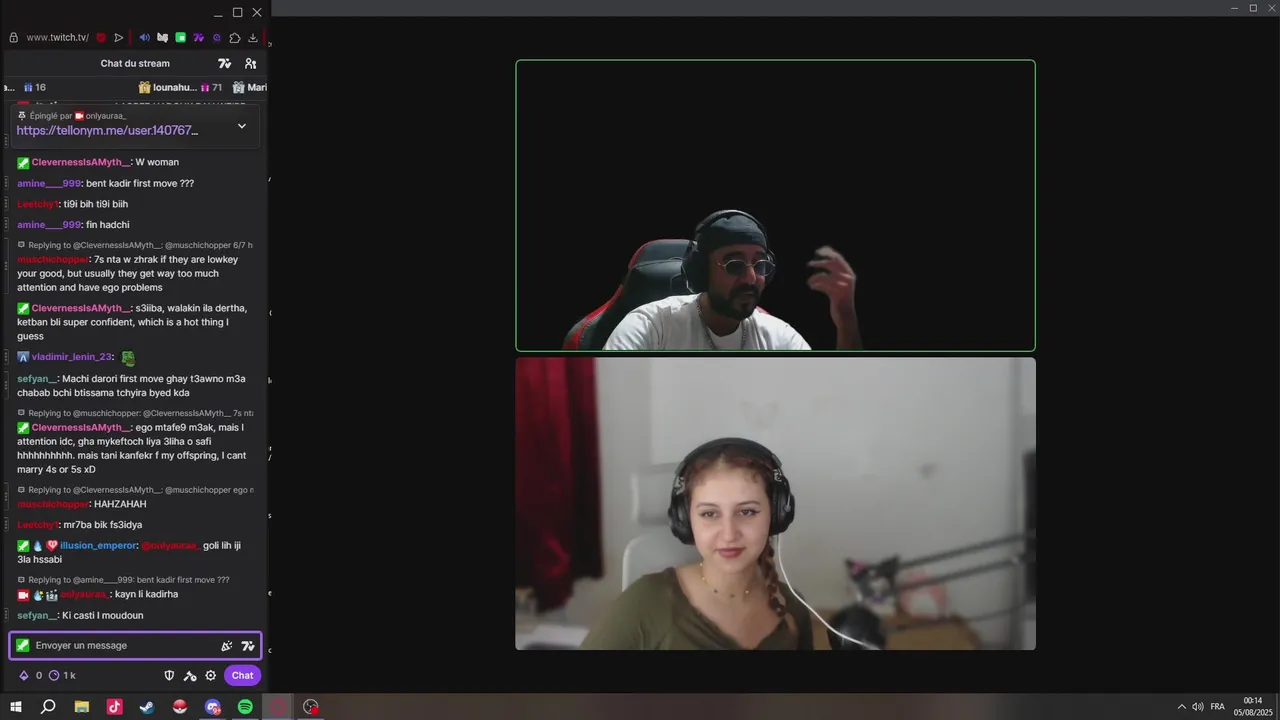Click the top streamer's webcam feed with sunglasses

[775, 206]
